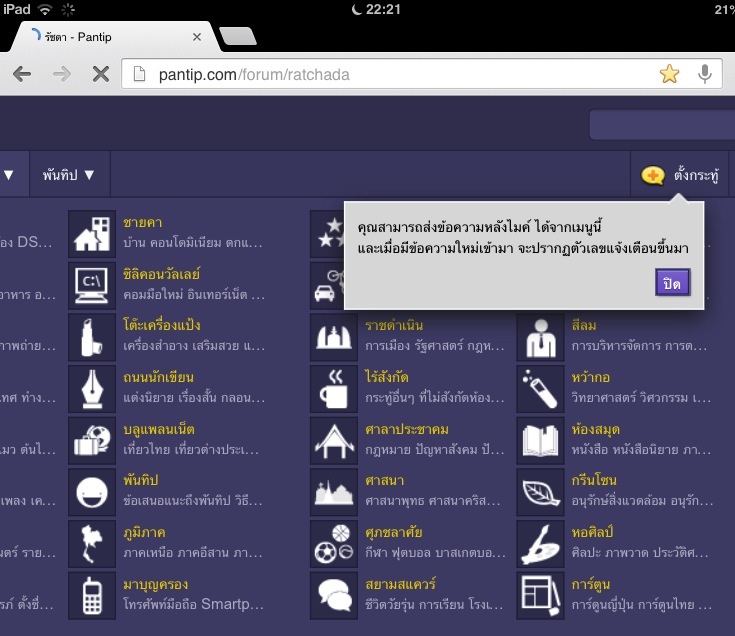Click the ศุภชลาศัย sports balls icon

pos(334,544)
